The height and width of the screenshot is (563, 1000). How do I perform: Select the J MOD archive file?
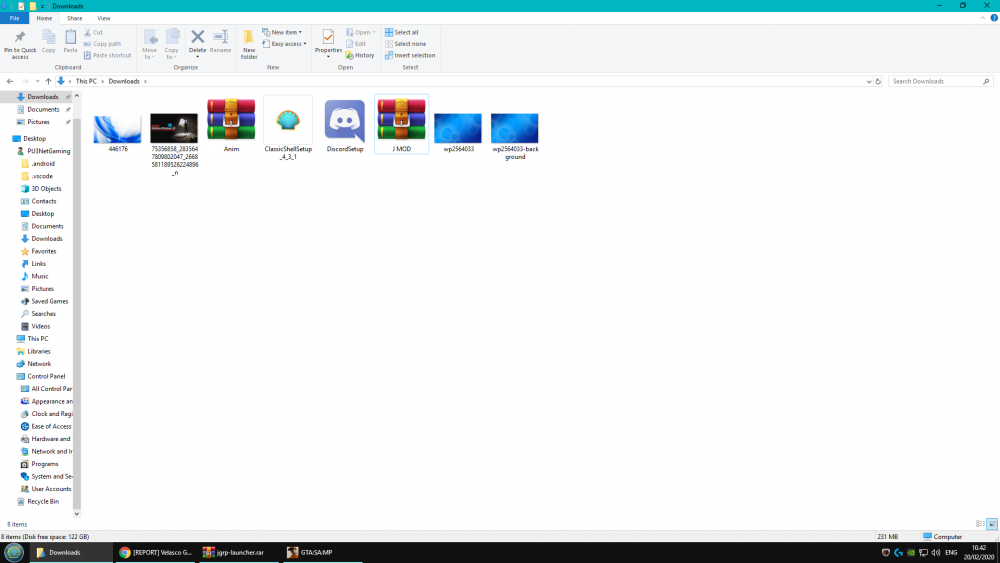point(402,125)
